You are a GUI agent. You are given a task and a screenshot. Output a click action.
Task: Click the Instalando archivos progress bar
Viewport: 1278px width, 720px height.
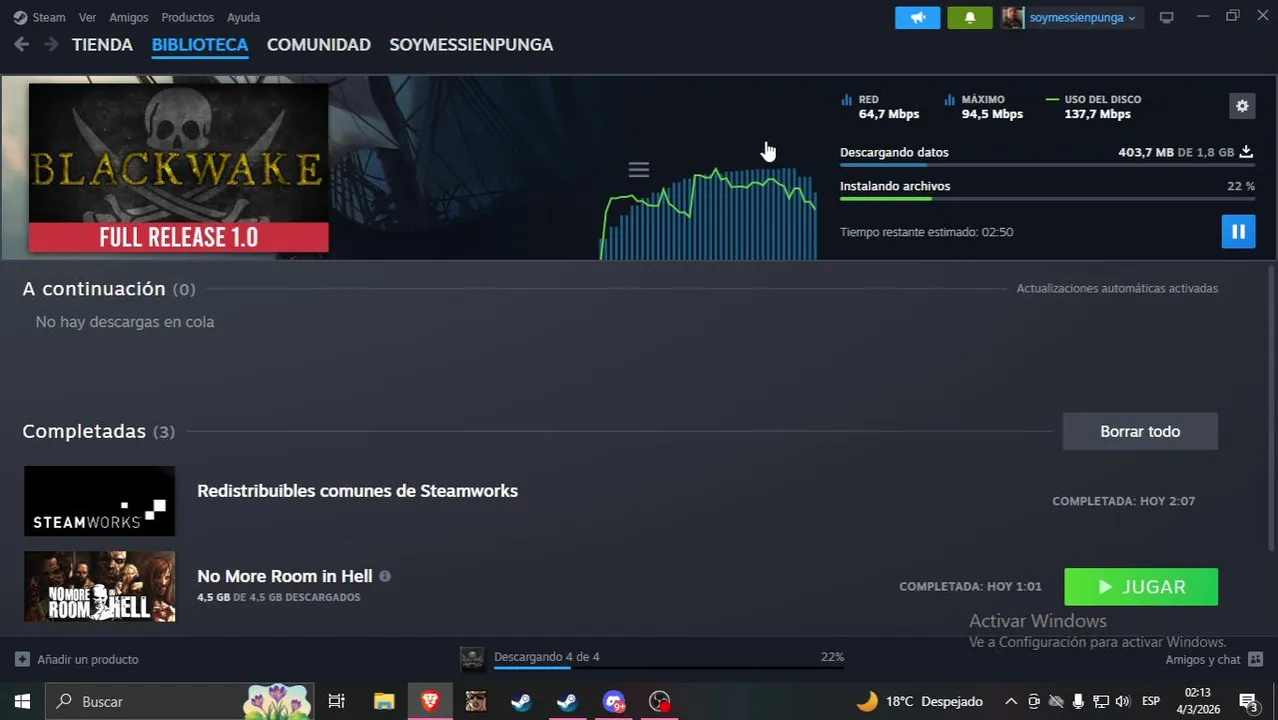pyautogui.click(x=1047, y=198)
